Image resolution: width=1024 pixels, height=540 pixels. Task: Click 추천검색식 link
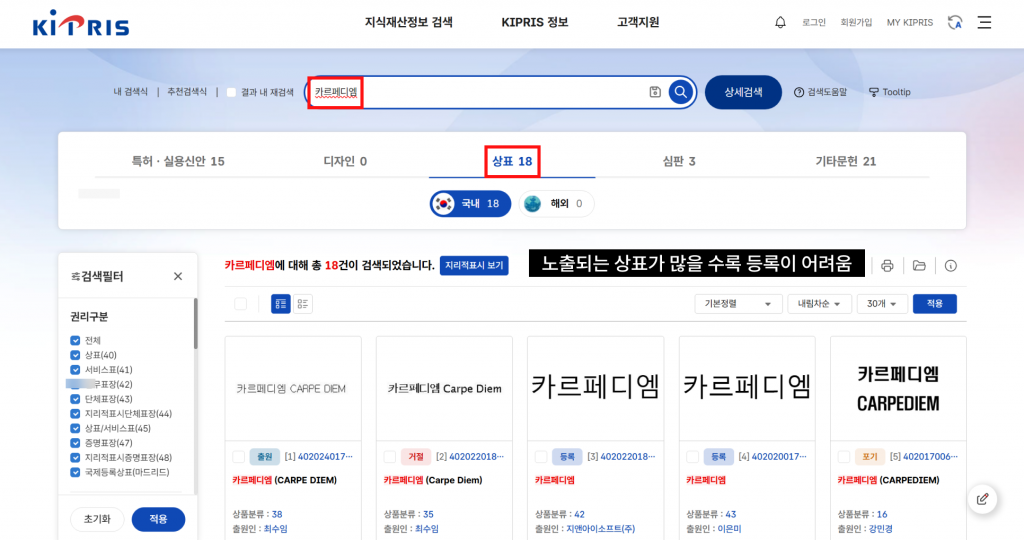click(187, 92)
